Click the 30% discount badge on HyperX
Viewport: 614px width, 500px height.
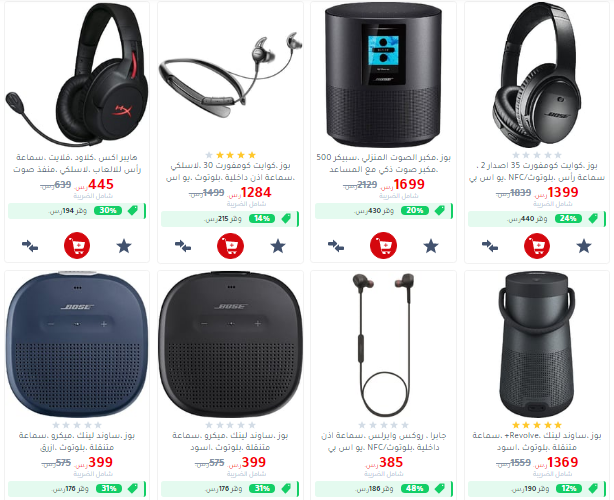coord(108,211)
